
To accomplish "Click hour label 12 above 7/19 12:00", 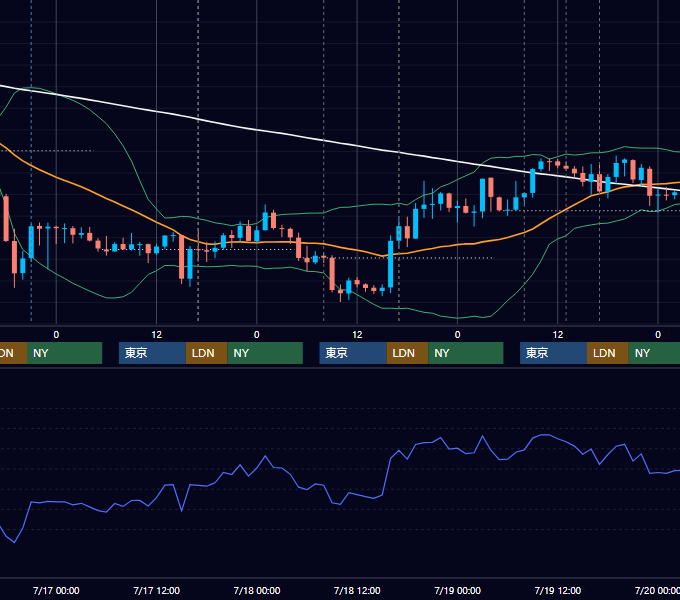I will point(558,335).
